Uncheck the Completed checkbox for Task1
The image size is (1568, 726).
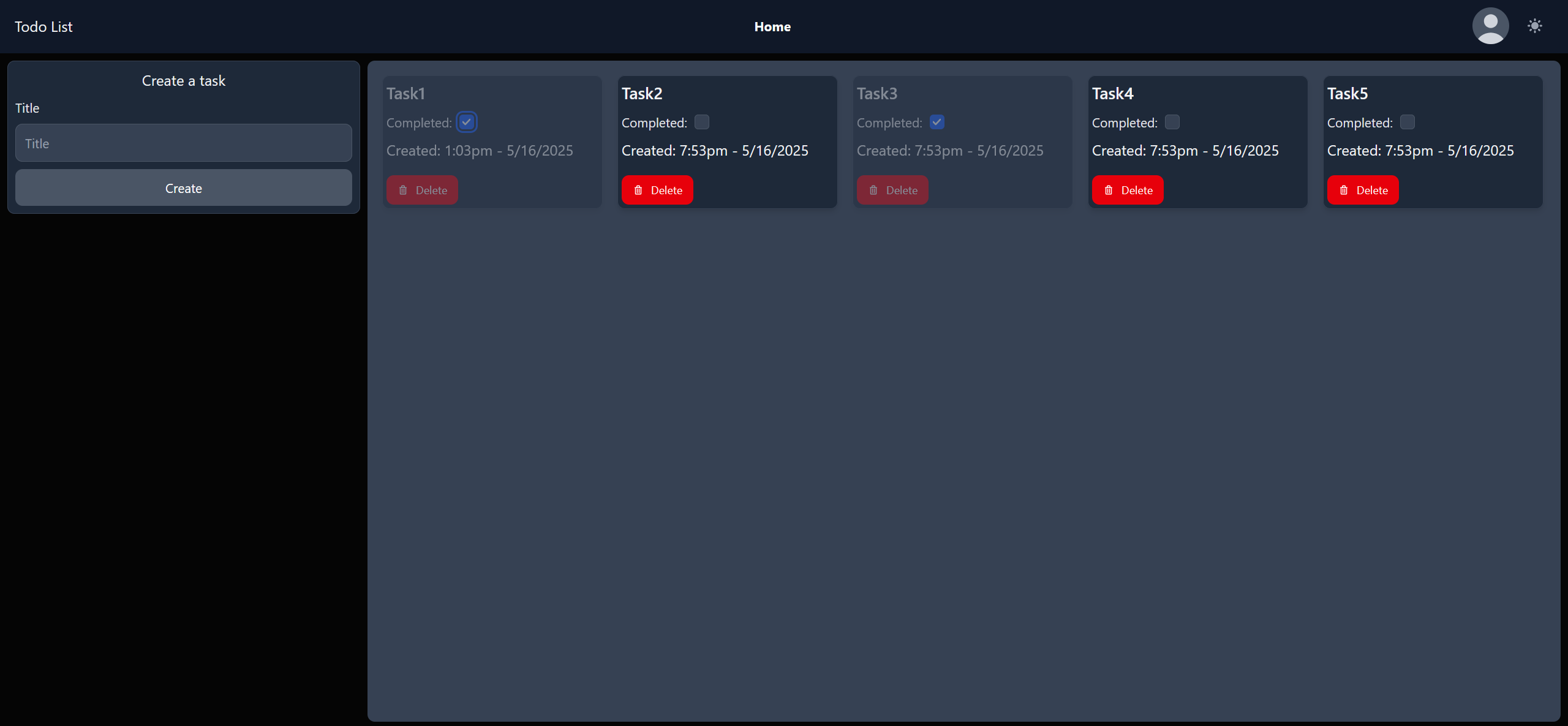pyautogui.click(x=467, y=122)
